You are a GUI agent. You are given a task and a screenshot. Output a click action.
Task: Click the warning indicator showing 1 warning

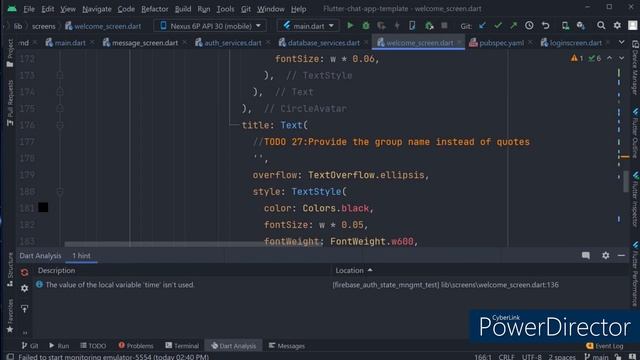pos(577,58)
